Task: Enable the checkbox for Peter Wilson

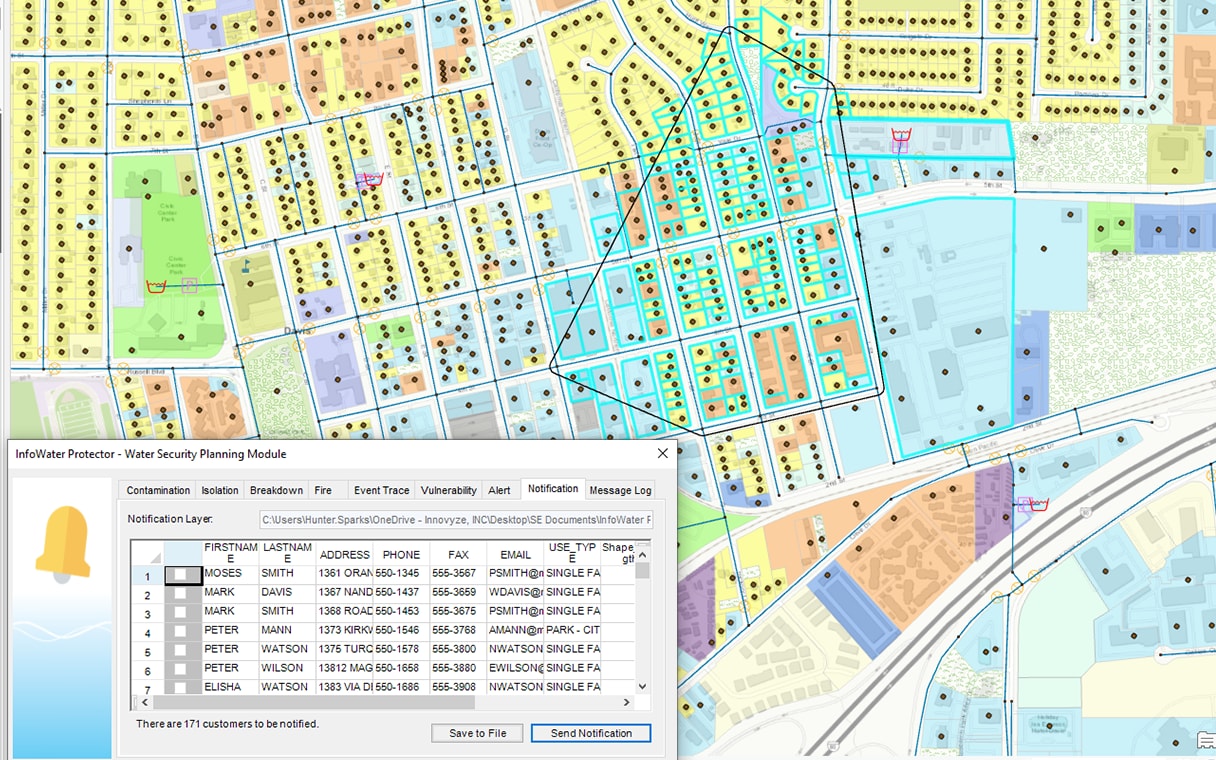Action: pos(181,668)
